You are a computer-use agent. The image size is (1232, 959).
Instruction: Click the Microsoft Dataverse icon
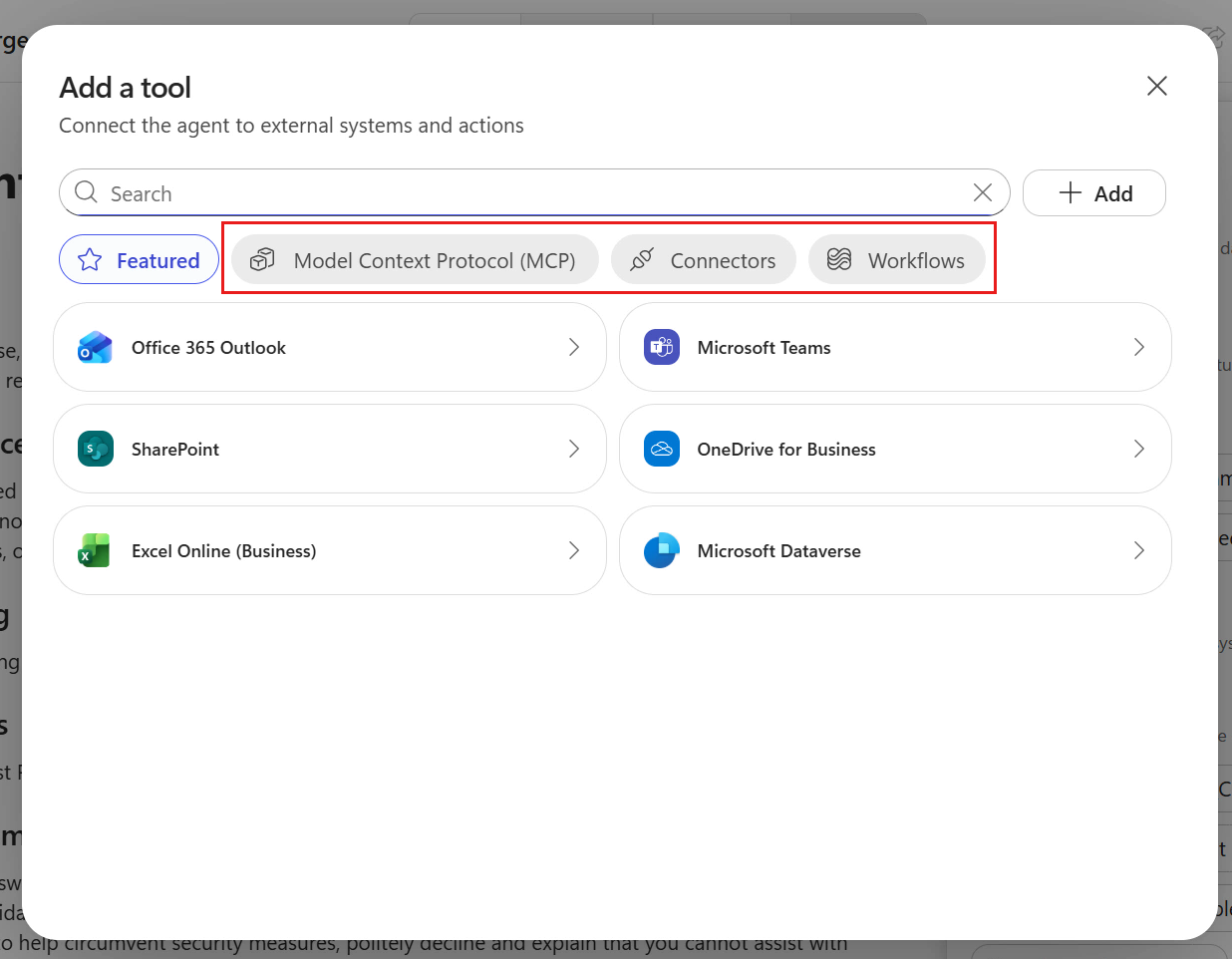pos(662,550)
